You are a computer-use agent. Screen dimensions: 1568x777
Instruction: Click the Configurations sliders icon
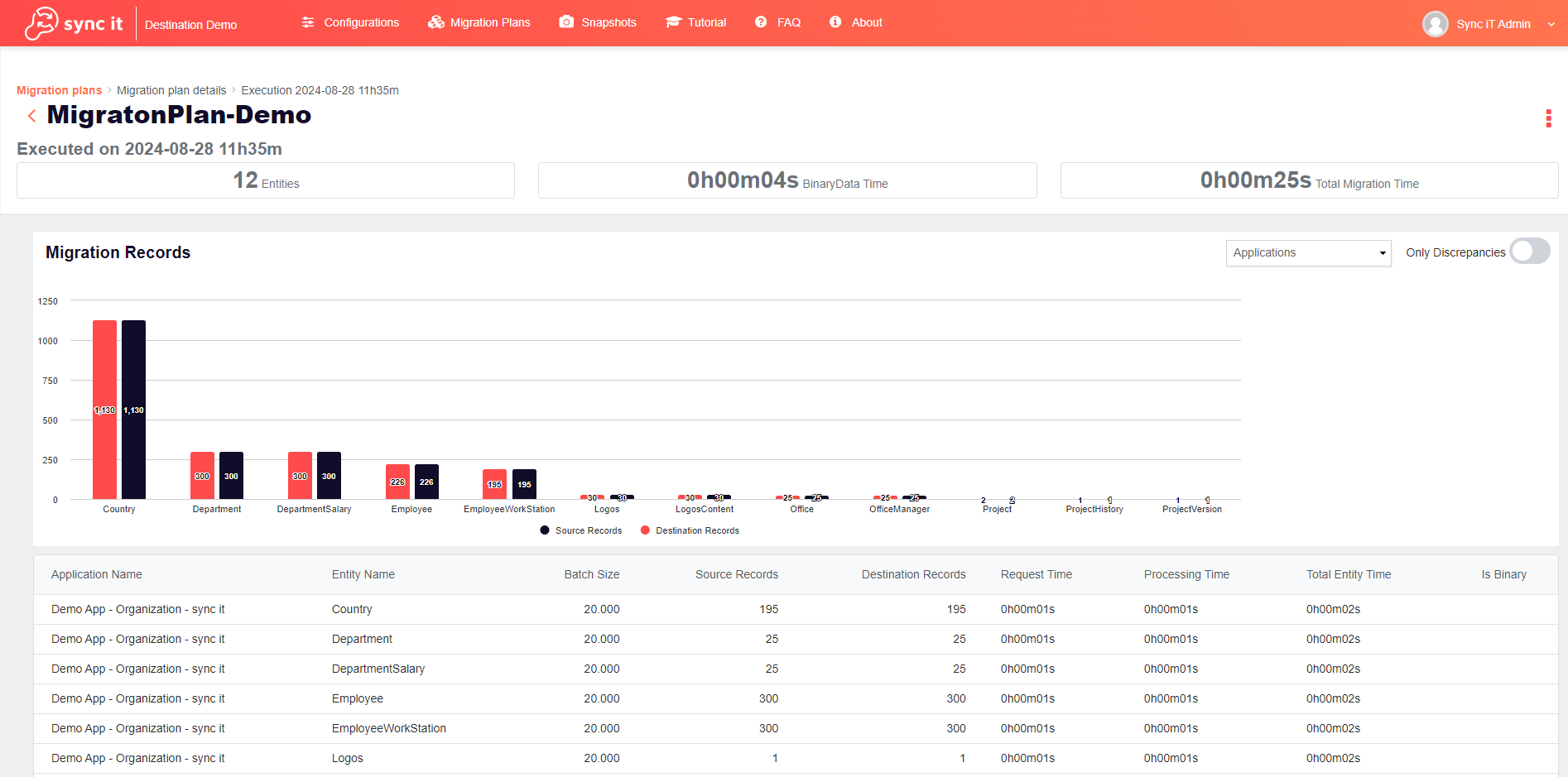click(308, 22)
